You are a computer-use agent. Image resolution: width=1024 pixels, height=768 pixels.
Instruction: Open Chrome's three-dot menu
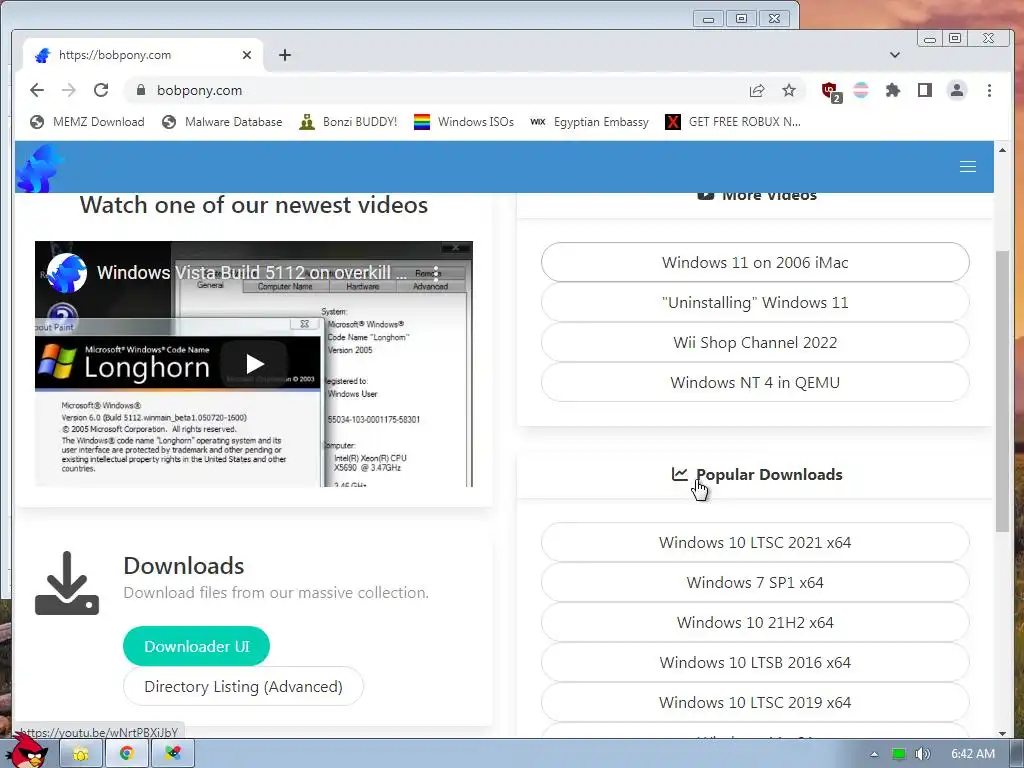click(989, 90)
